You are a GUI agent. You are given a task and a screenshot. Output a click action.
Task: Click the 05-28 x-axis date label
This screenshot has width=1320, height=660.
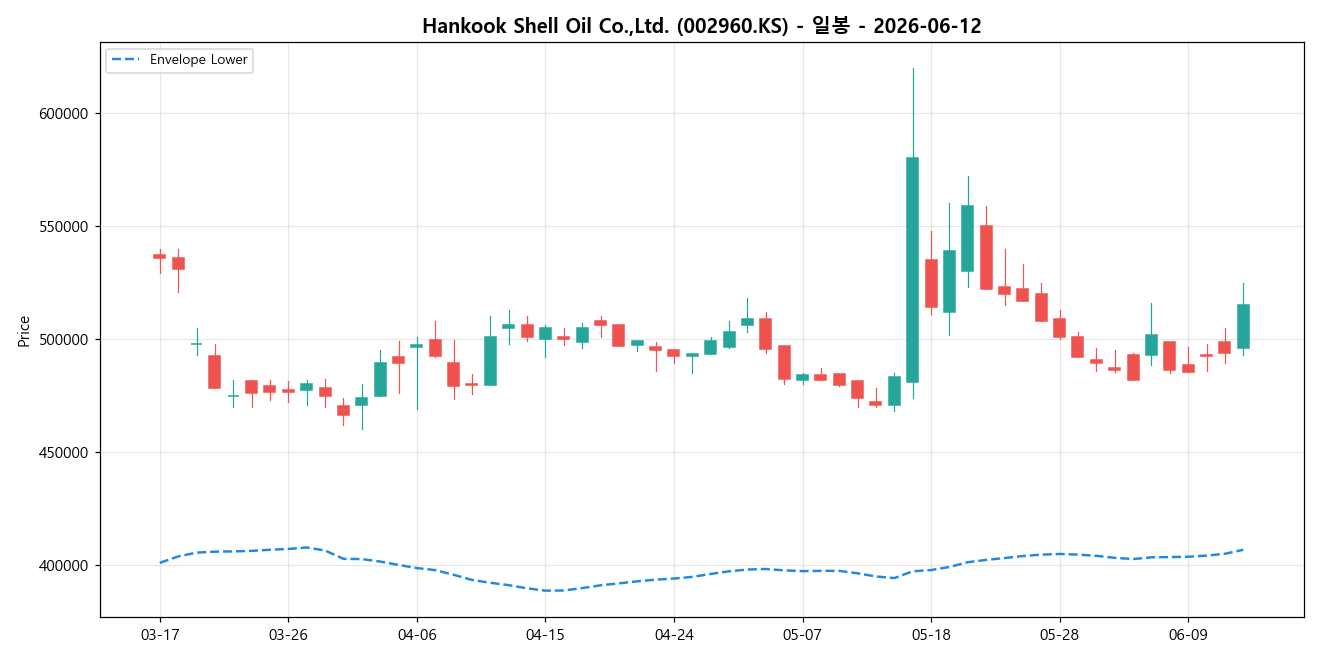[1059, 635]
